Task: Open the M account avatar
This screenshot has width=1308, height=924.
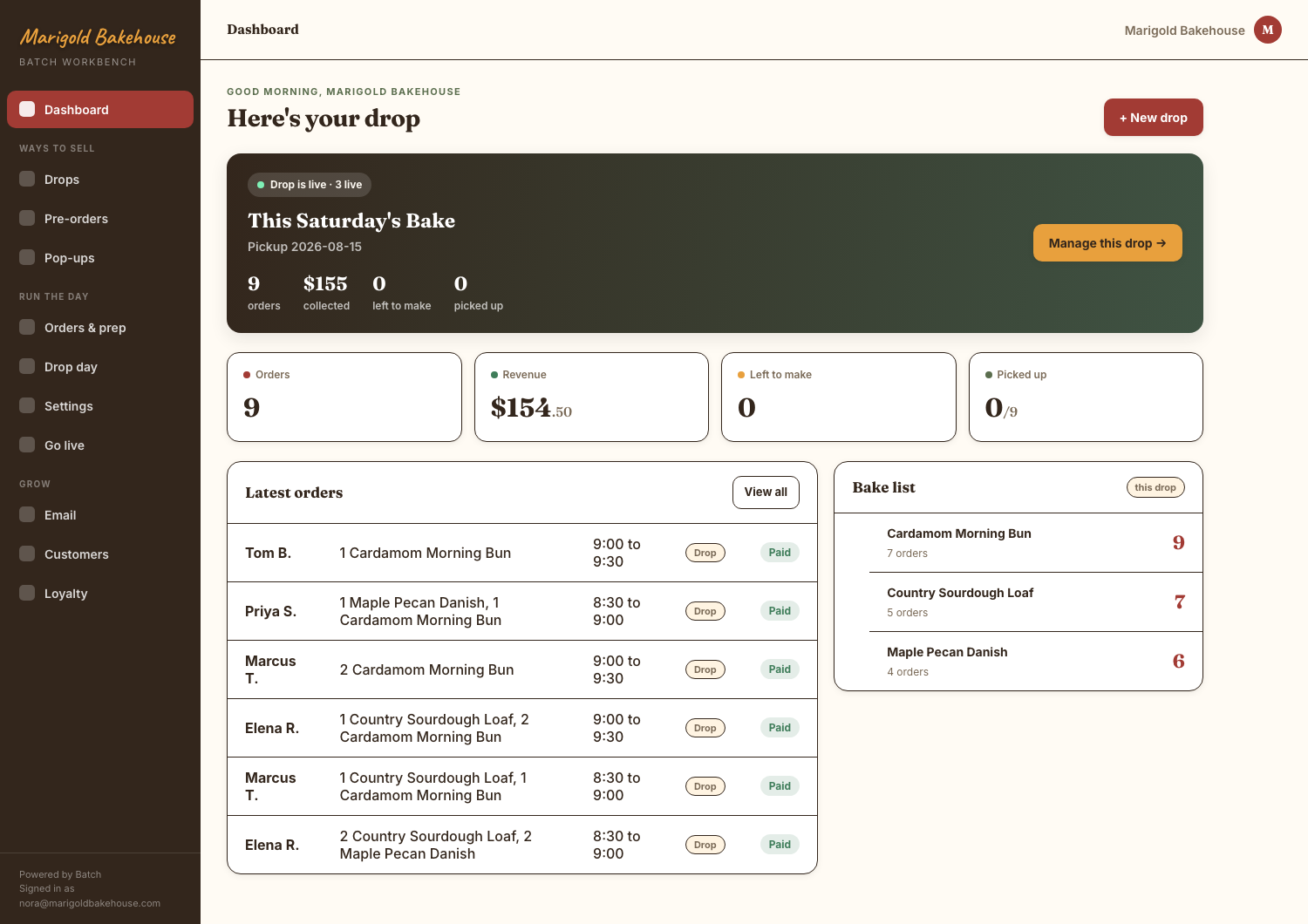Action: pos(1268,30)
